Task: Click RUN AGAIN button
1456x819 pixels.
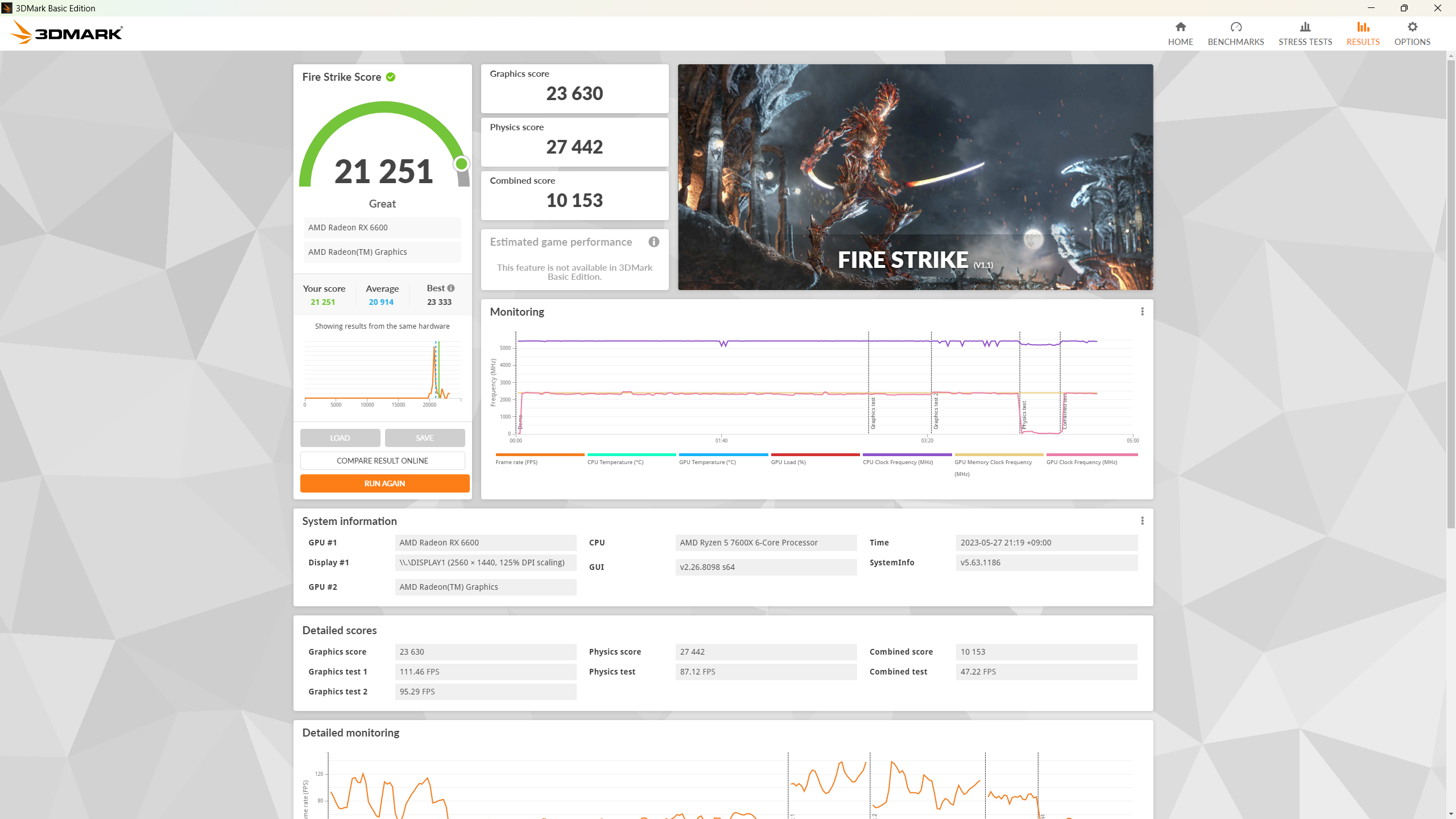Action: click(384, 483)
